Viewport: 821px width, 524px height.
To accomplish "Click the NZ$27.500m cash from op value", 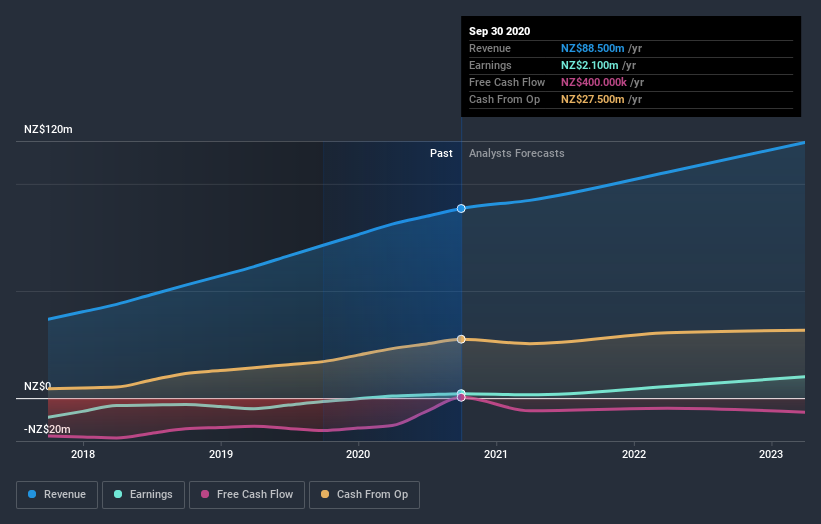I will (593, 99).
